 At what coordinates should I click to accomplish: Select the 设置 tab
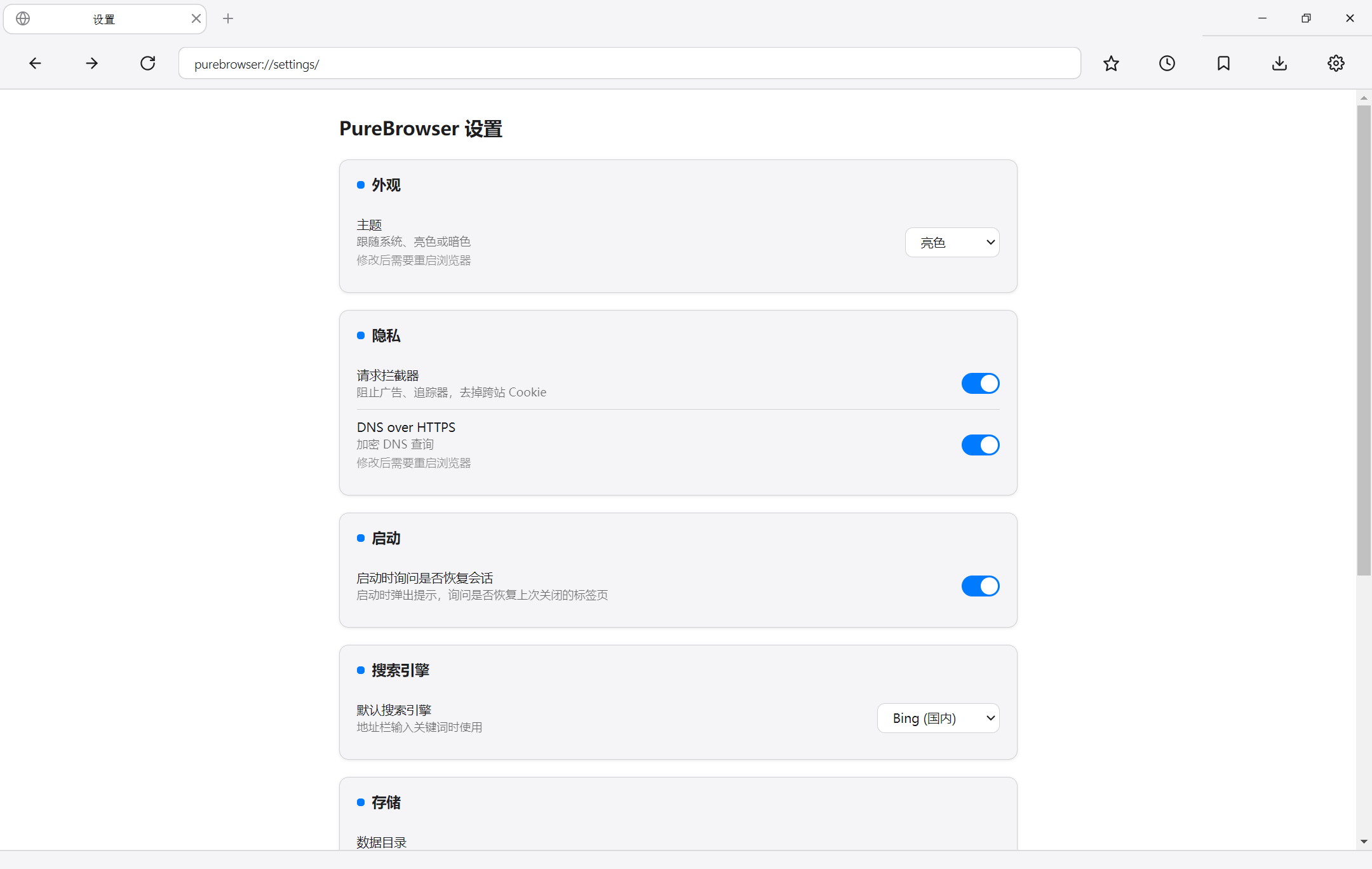(104, 19)
